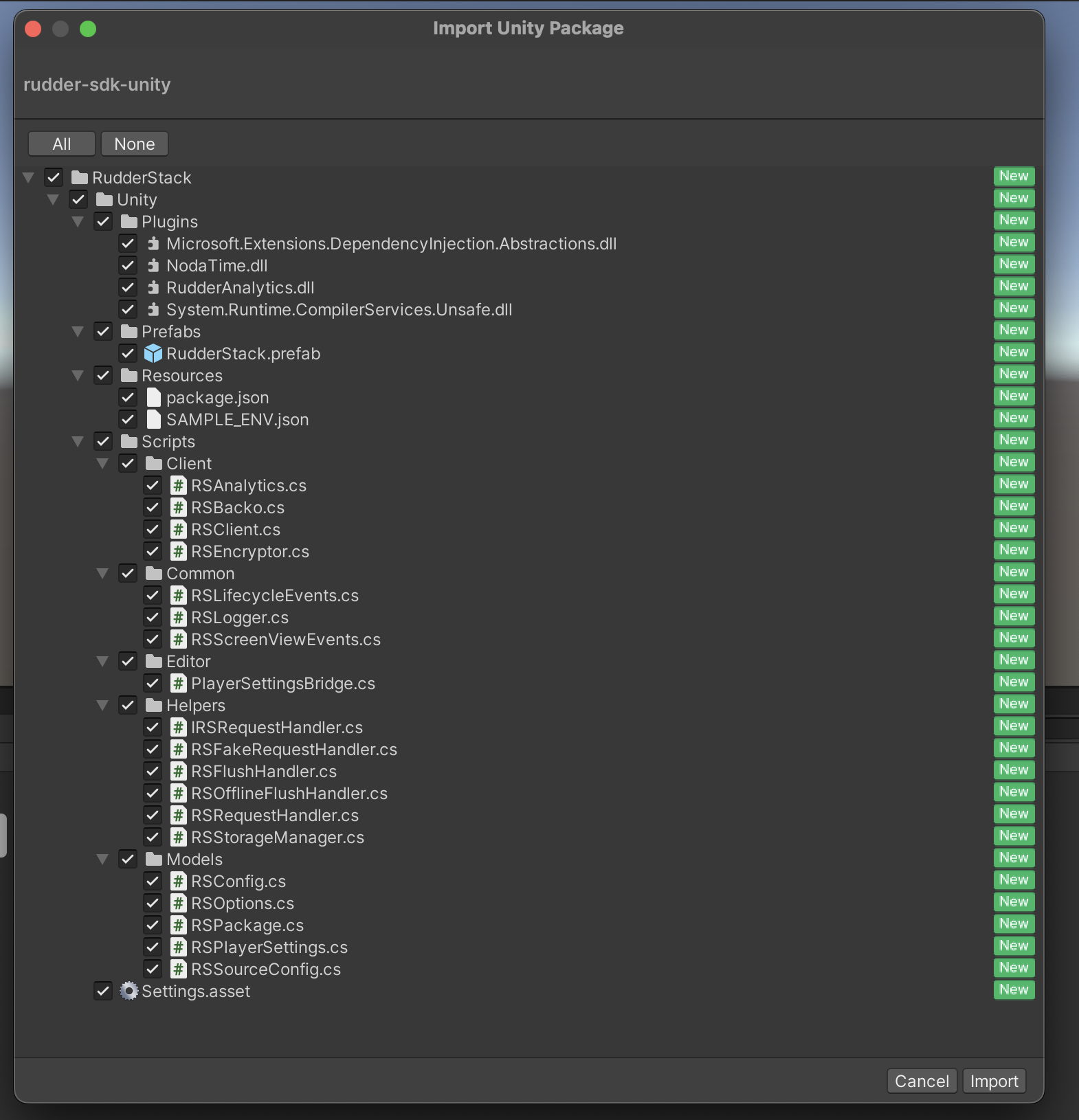Click the RudderStack.prefab cube icon
1079x1120 pixels.
click(153, 354)
